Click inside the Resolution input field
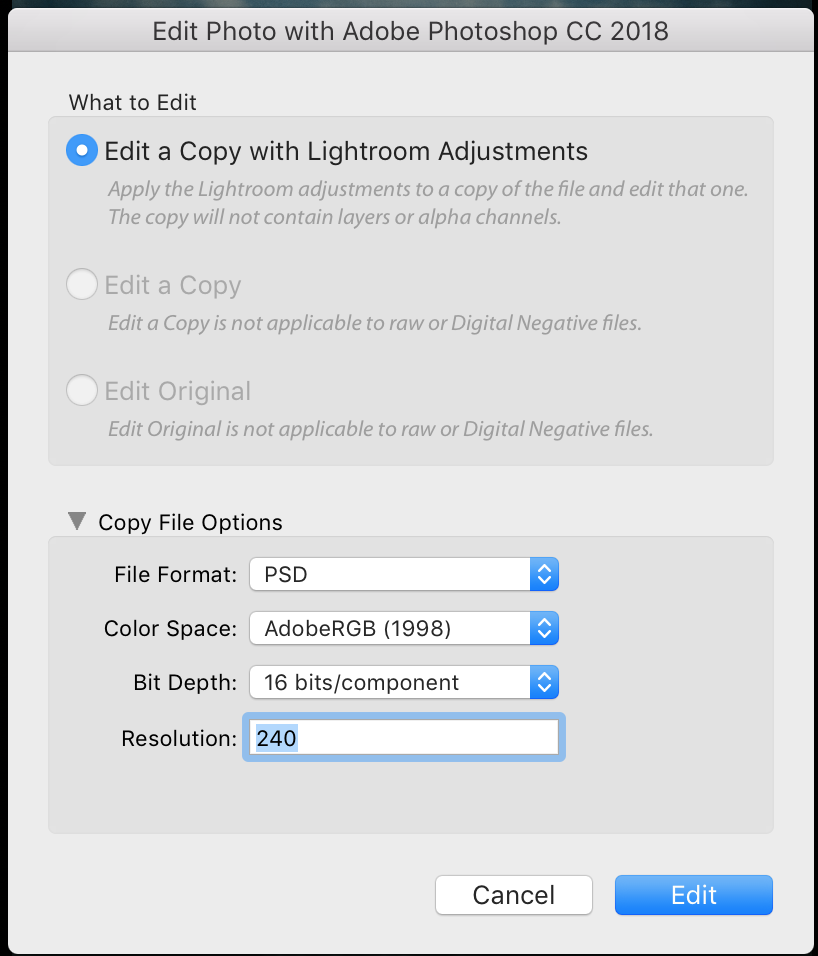The height and width of the screenshot is (956, 818). [403, 738]
